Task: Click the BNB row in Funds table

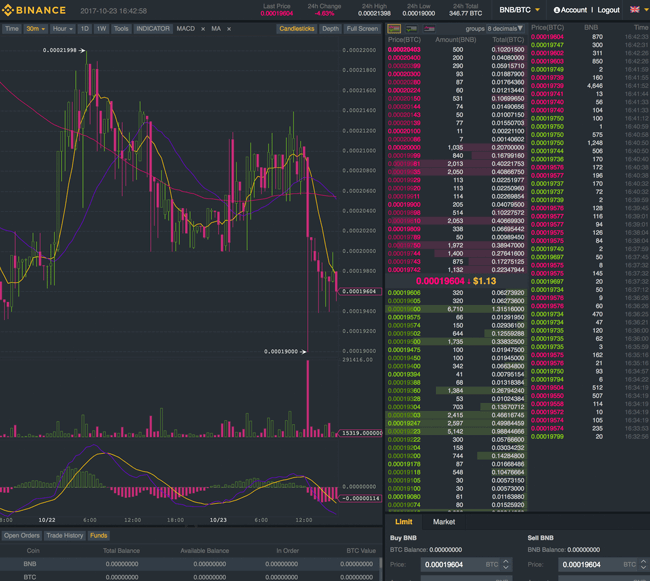Action: pyautogui.click(x=189, y=564)
